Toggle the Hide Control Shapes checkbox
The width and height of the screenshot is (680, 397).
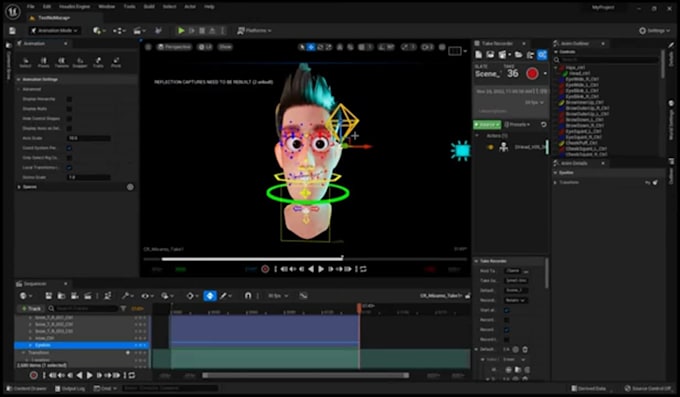pos(69,118)
